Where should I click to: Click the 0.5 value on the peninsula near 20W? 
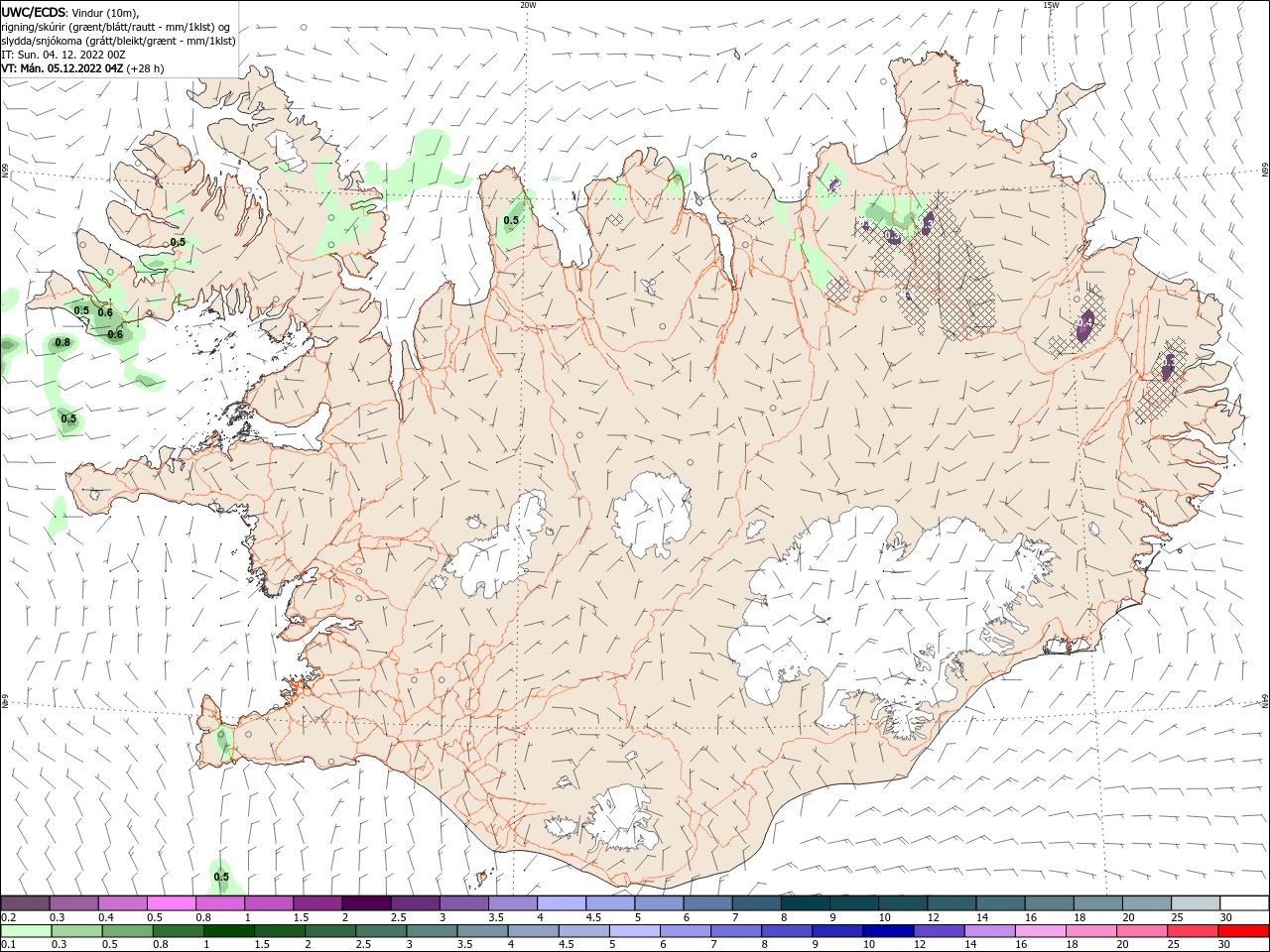(x=511, y=220)
